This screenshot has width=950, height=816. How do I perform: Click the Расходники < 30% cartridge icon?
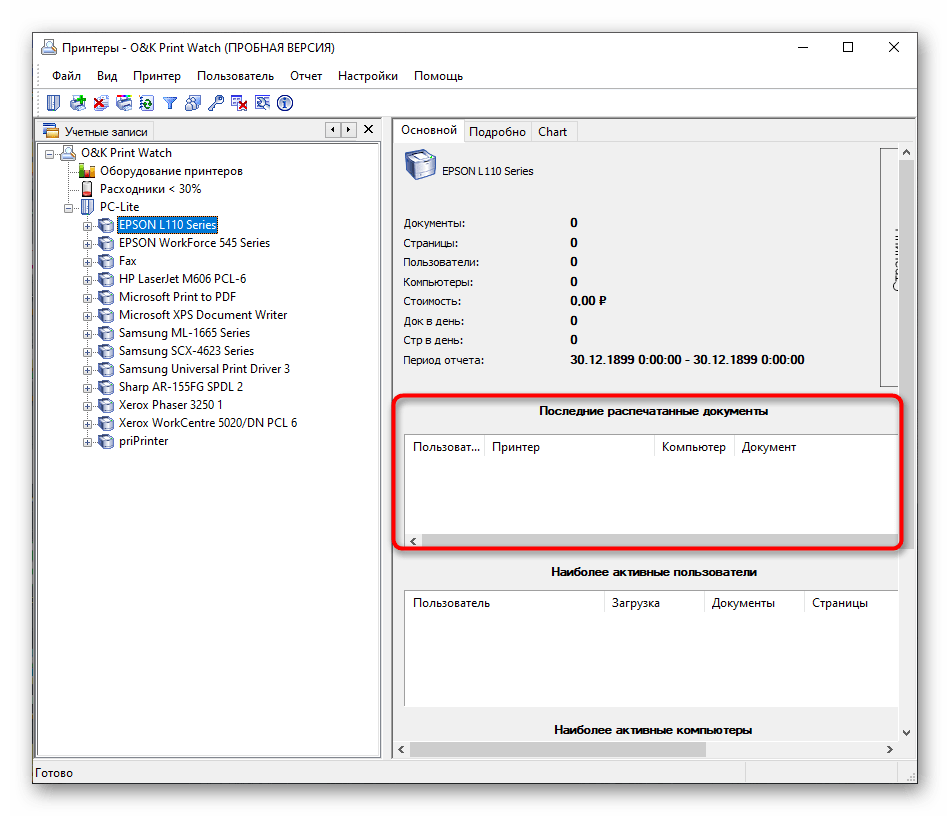tap(87, 189)
